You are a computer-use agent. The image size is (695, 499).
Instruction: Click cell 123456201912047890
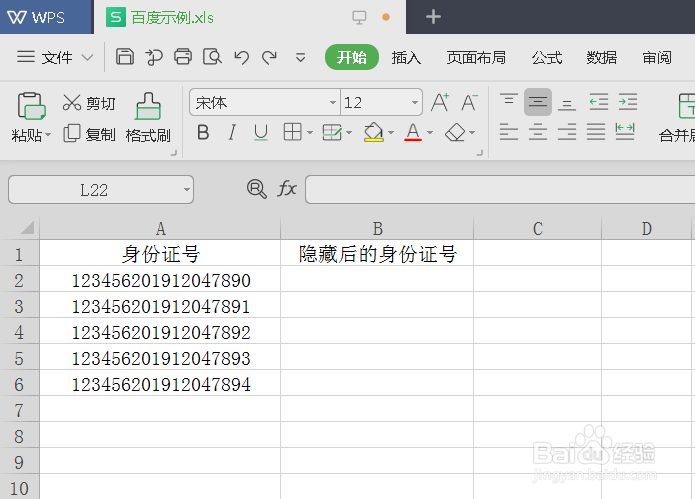[x=160, y=281]
